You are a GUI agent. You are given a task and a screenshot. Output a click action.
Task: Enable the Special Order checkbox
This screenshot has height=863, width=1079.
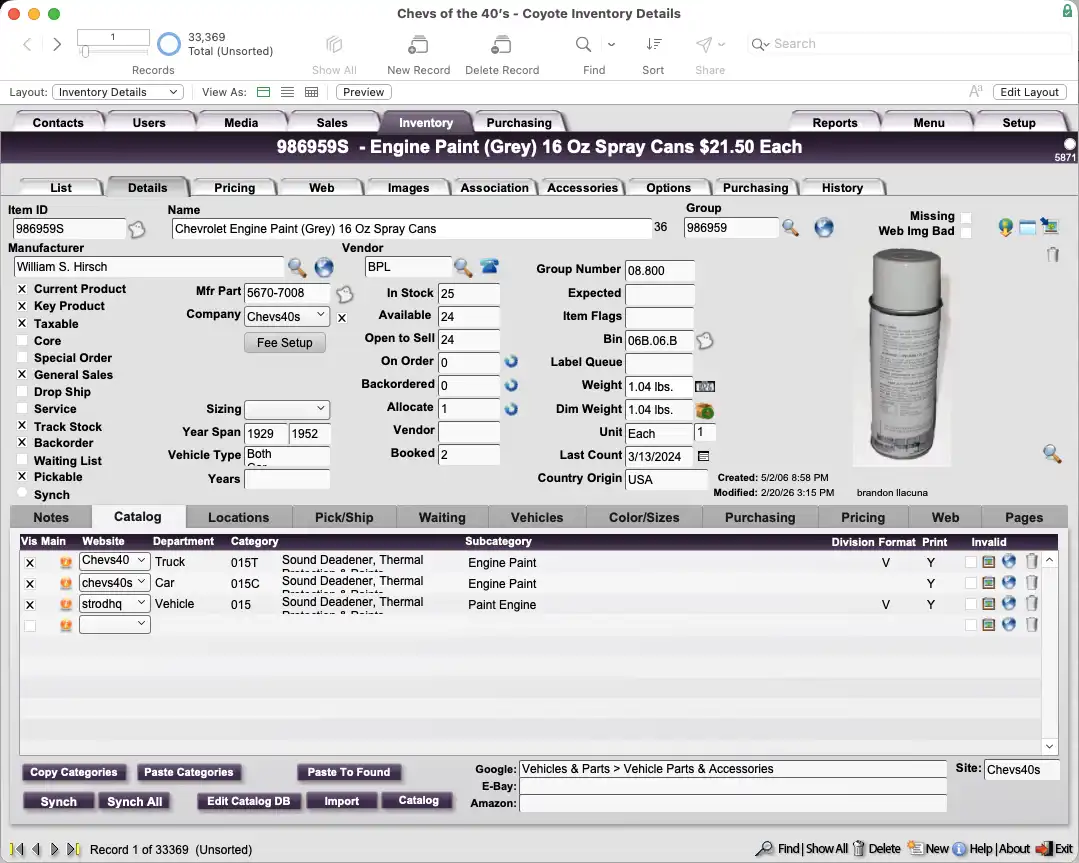pyautogui.click(x=22, y=358)
